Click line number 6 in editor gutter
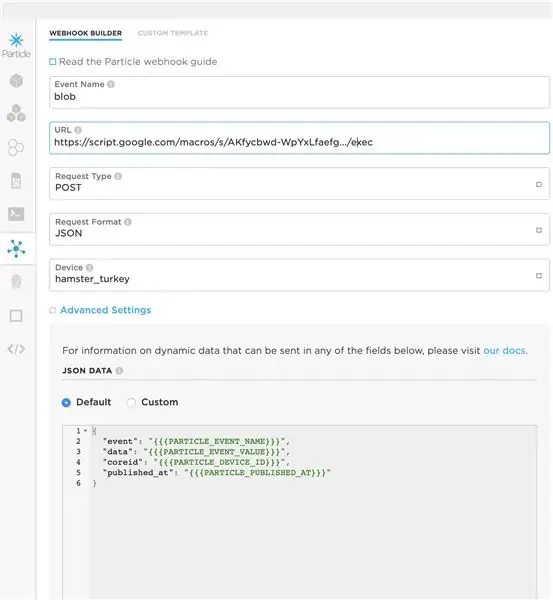Screen dimensions: 553x600 [78, 483]
